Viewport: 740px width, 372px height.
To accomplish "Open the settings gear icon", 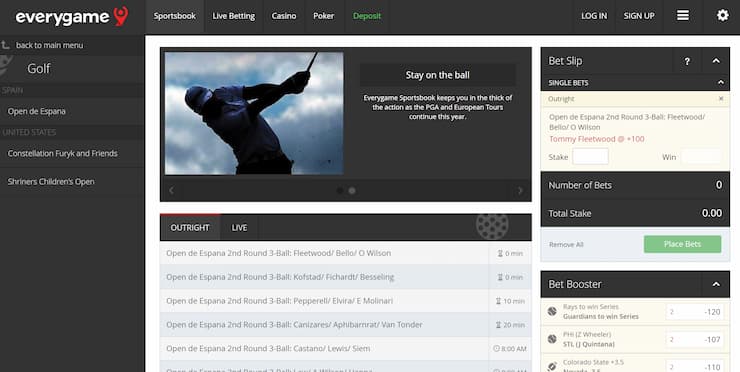I will (723, 16).
